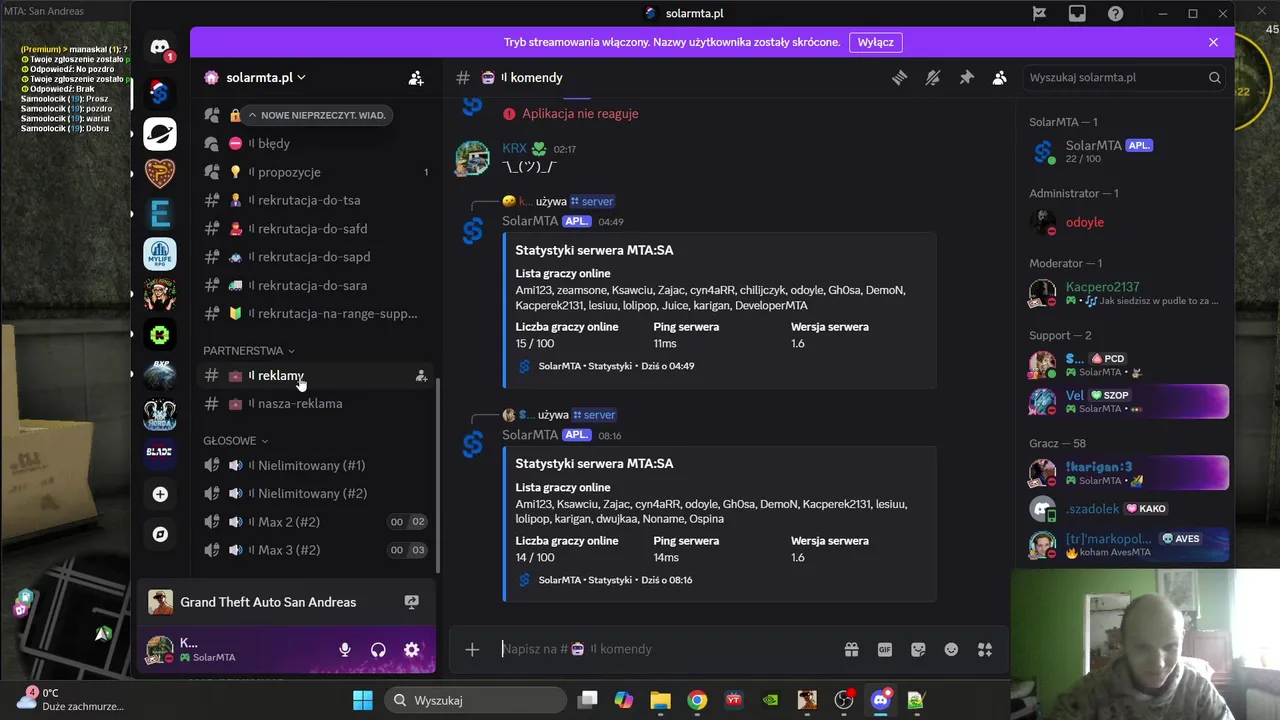
Task: Jump to new unread messages pill
Action: (x=318, y=115)
